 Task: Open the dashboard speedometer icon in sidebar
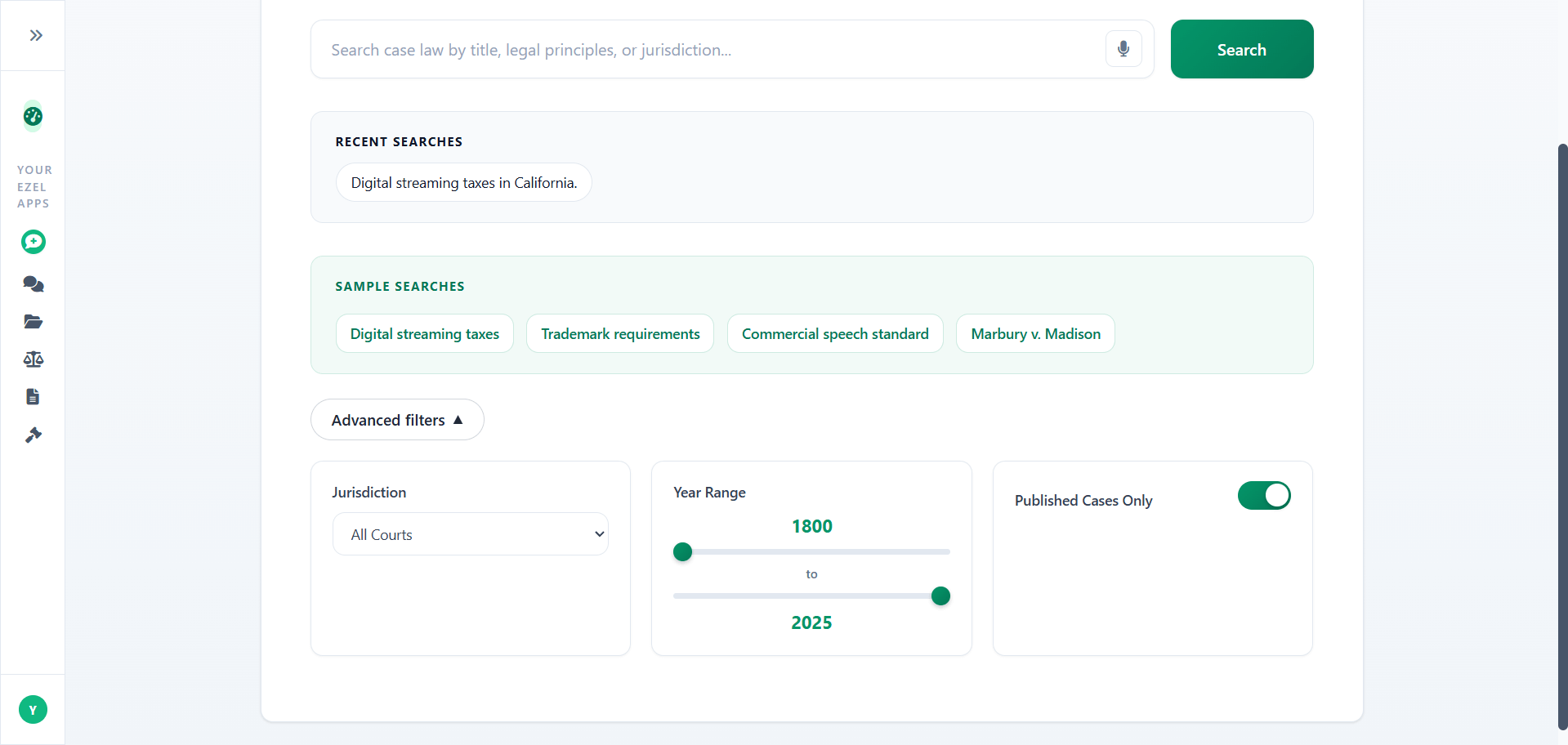click(33, 116)
